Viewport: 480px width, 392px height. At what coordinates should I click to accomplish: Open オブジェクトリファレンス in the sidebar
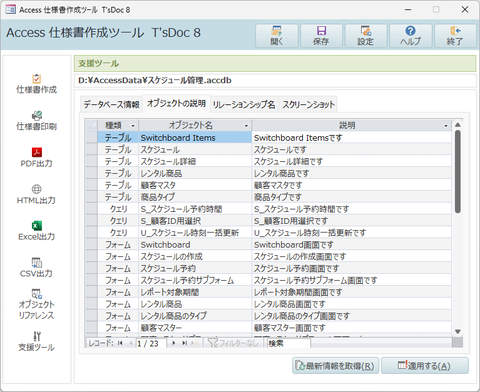pos(37,304)
